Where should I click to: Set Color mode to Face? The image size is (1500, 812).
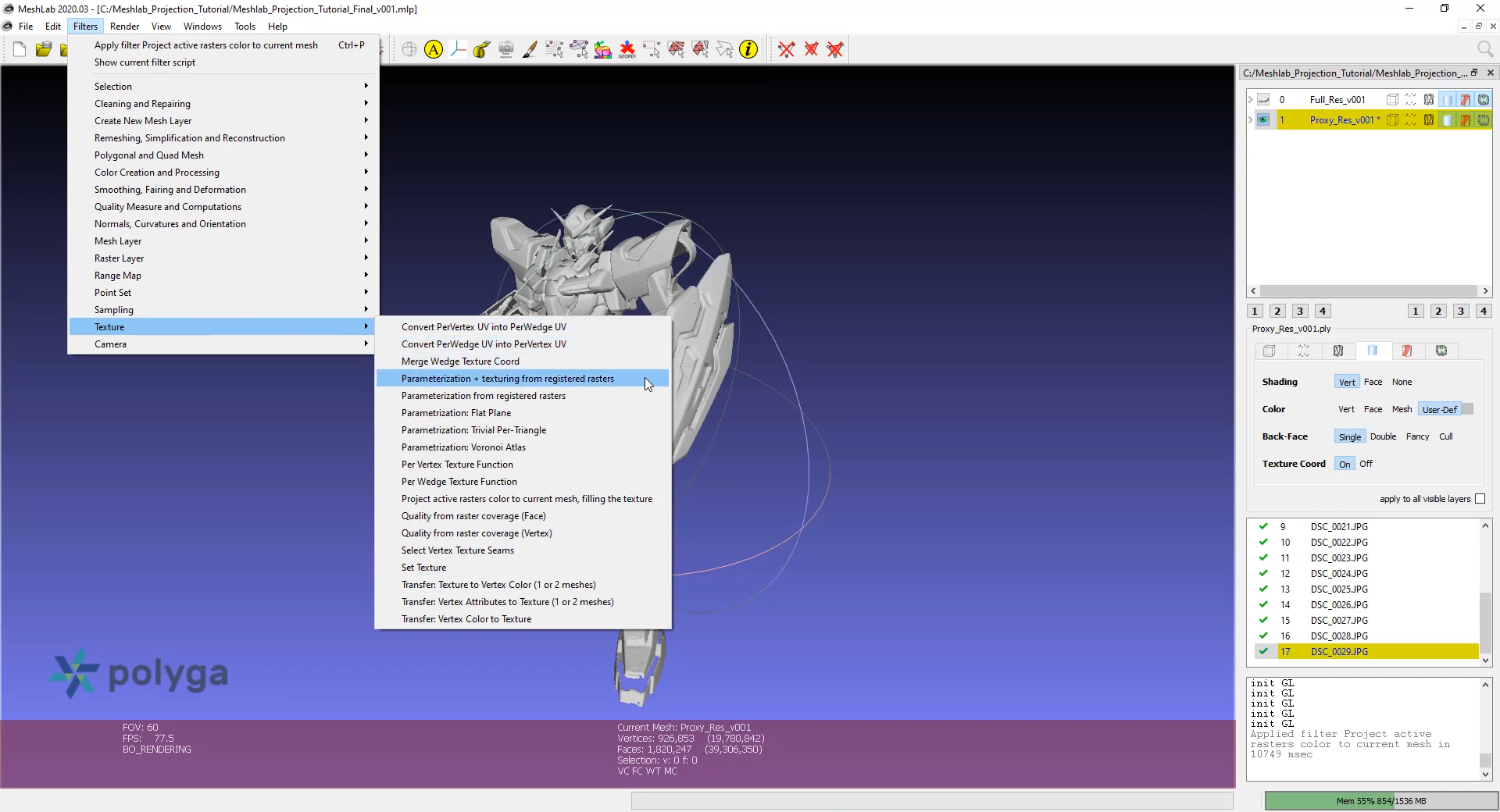tap(1373, 409)
